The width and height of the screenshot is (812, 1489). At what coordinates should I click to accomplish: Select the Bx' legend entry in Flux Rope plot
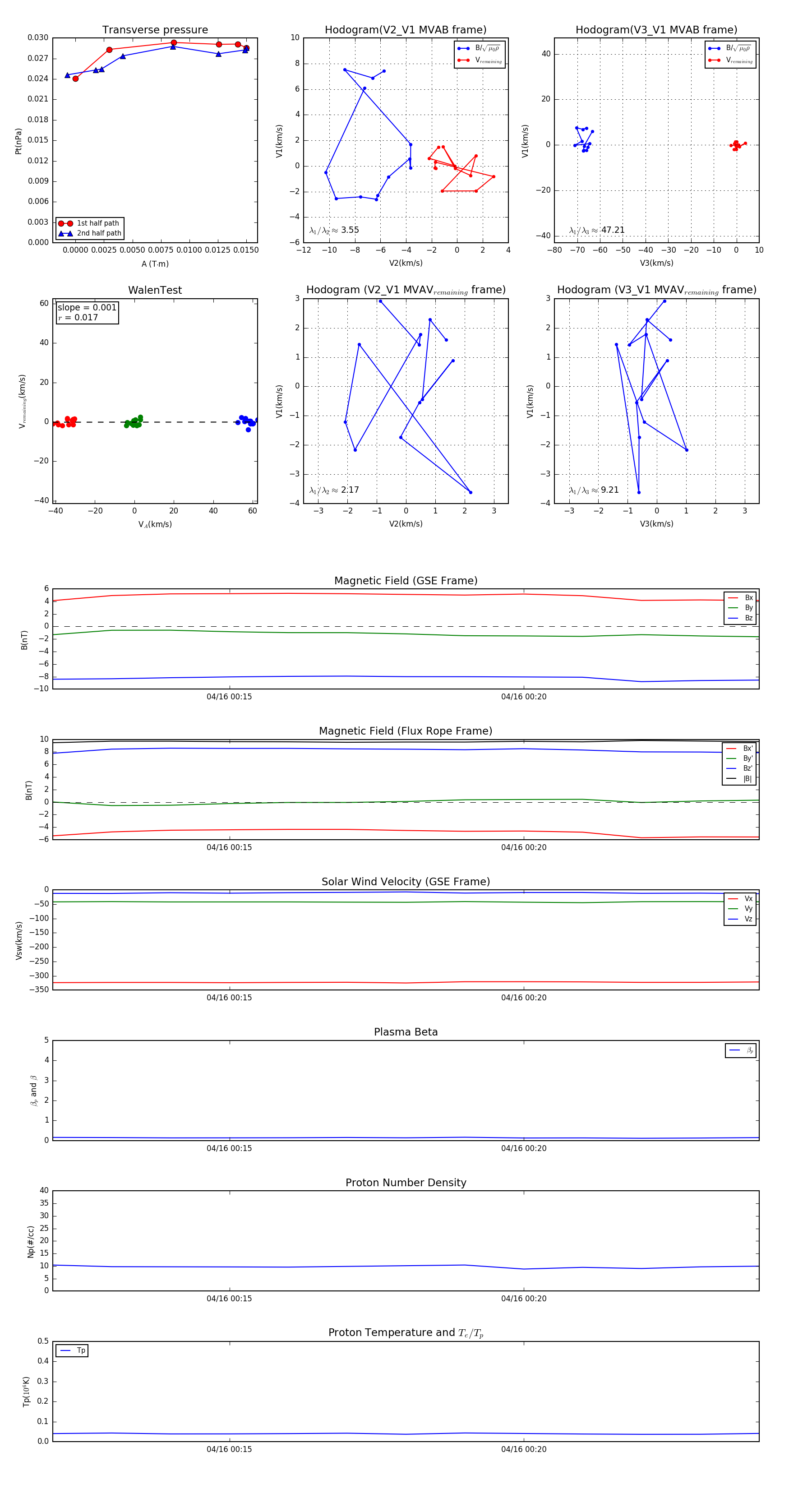point(740,749)
